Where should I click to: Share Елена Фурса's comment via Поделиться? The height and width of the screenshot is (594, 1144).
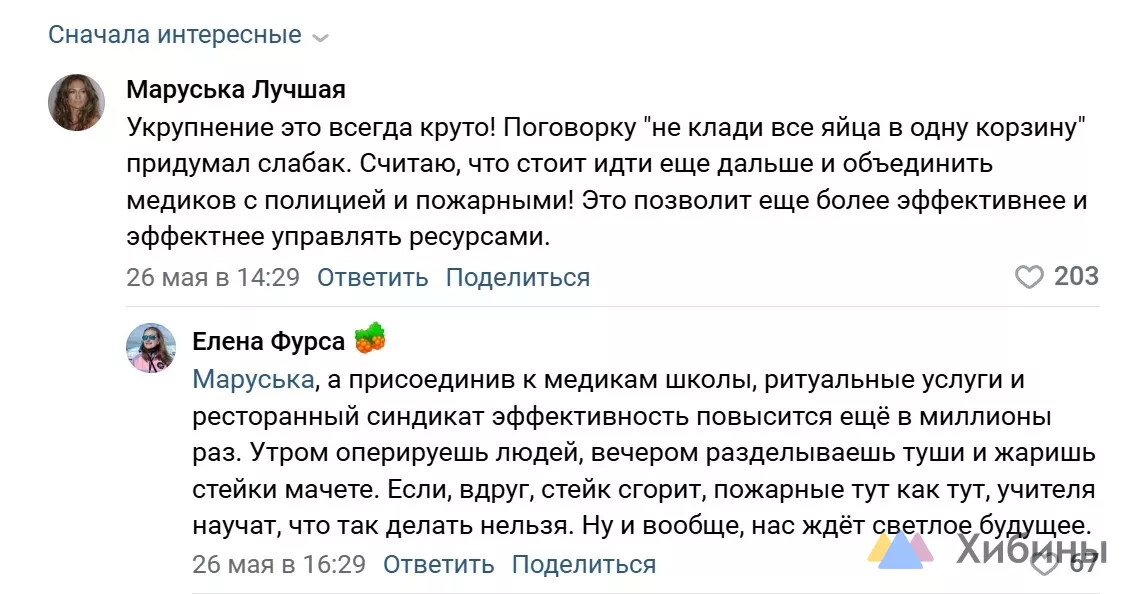[584, 564]
